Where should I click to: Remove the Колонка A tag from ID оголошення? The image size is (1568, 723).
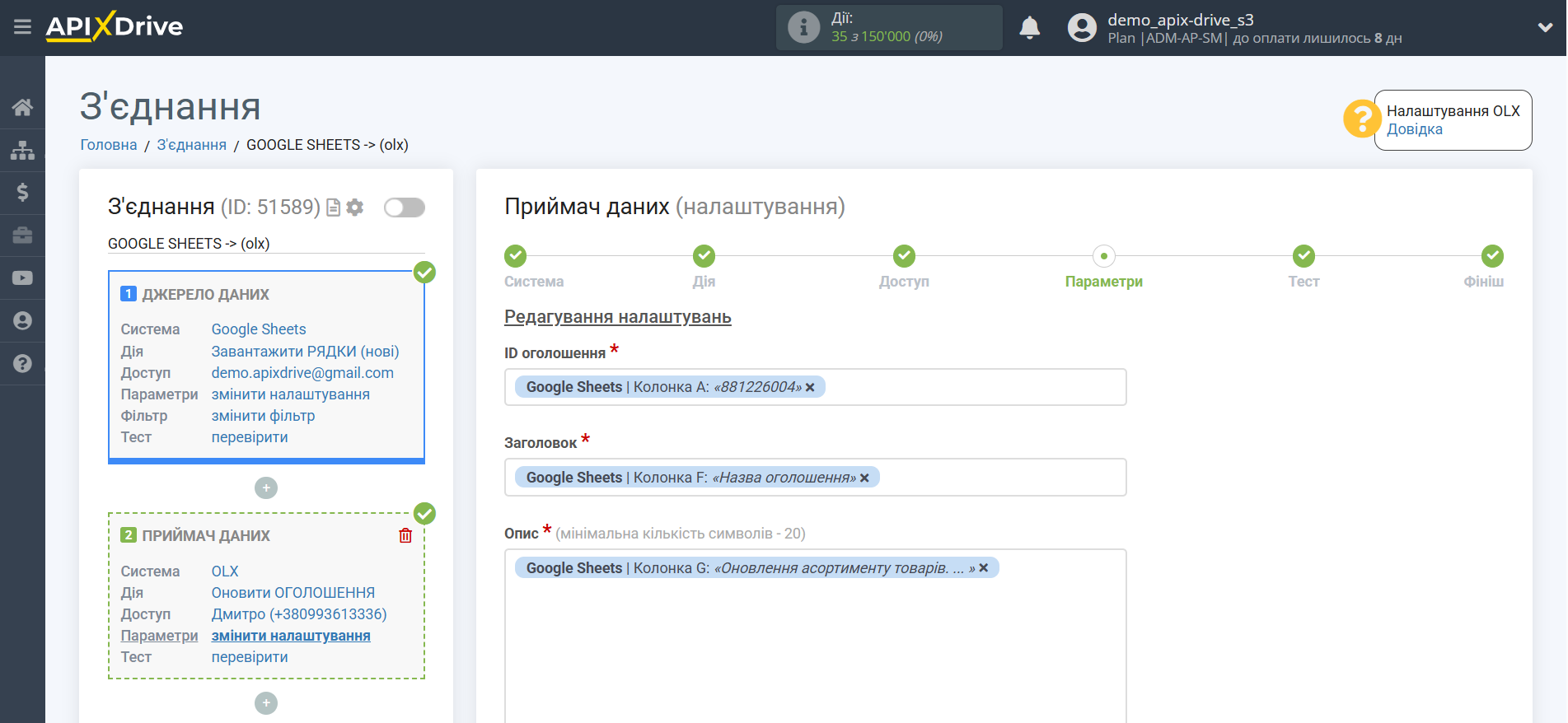point(810,388)
